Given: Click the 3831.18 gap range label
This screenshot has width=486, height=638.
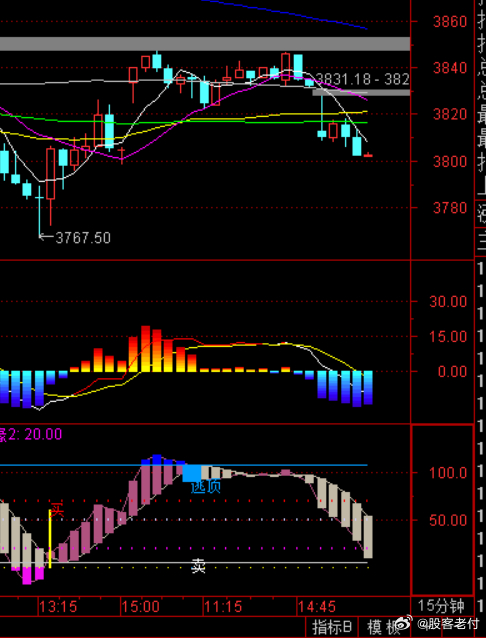Looking at the screenshot, I should [362, 79].
